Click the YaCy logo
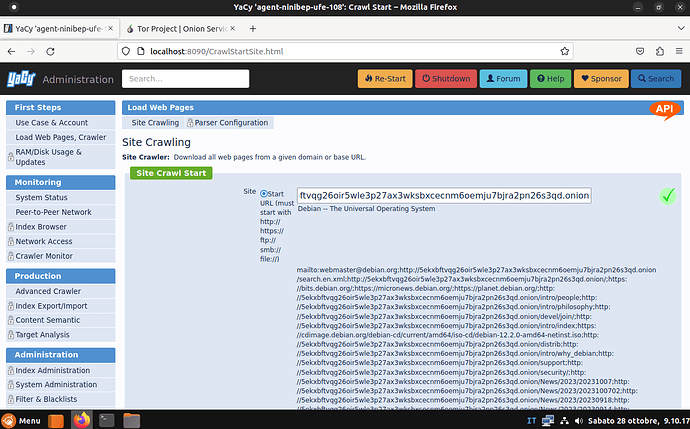Image resolution: width=690 pixels, height=429 pixels. click(x=21, y=79)
